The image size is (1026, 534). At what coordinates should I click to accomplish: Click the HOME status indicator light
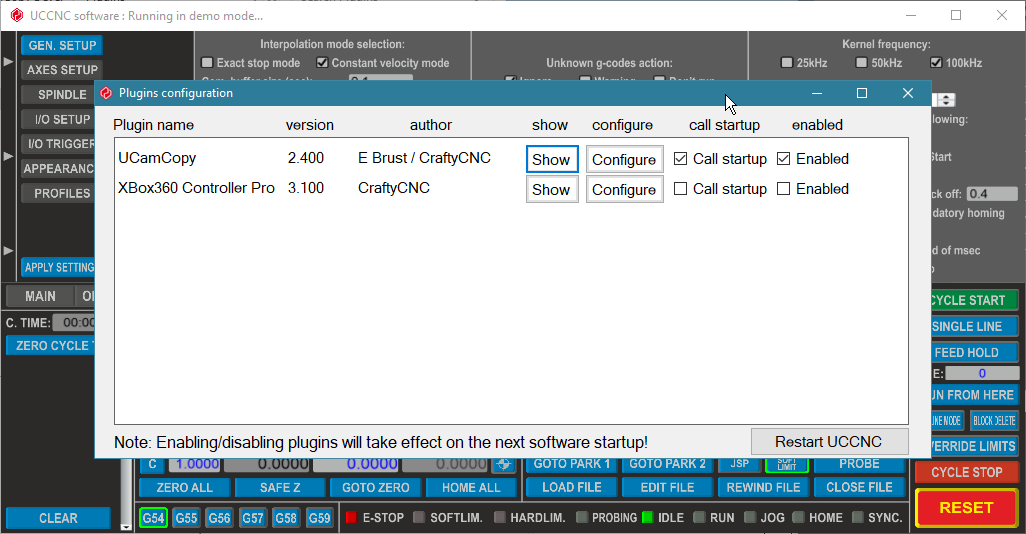coord(798,518)
